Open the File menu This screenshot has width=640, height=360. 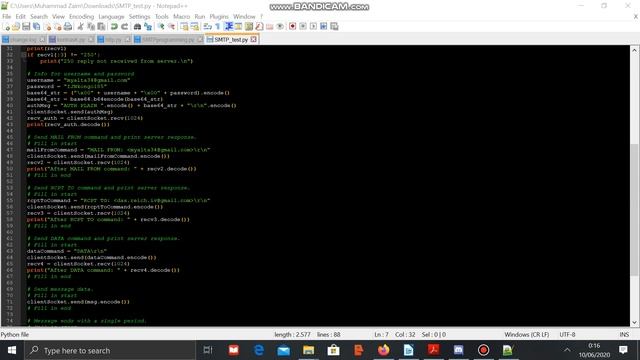7,17
